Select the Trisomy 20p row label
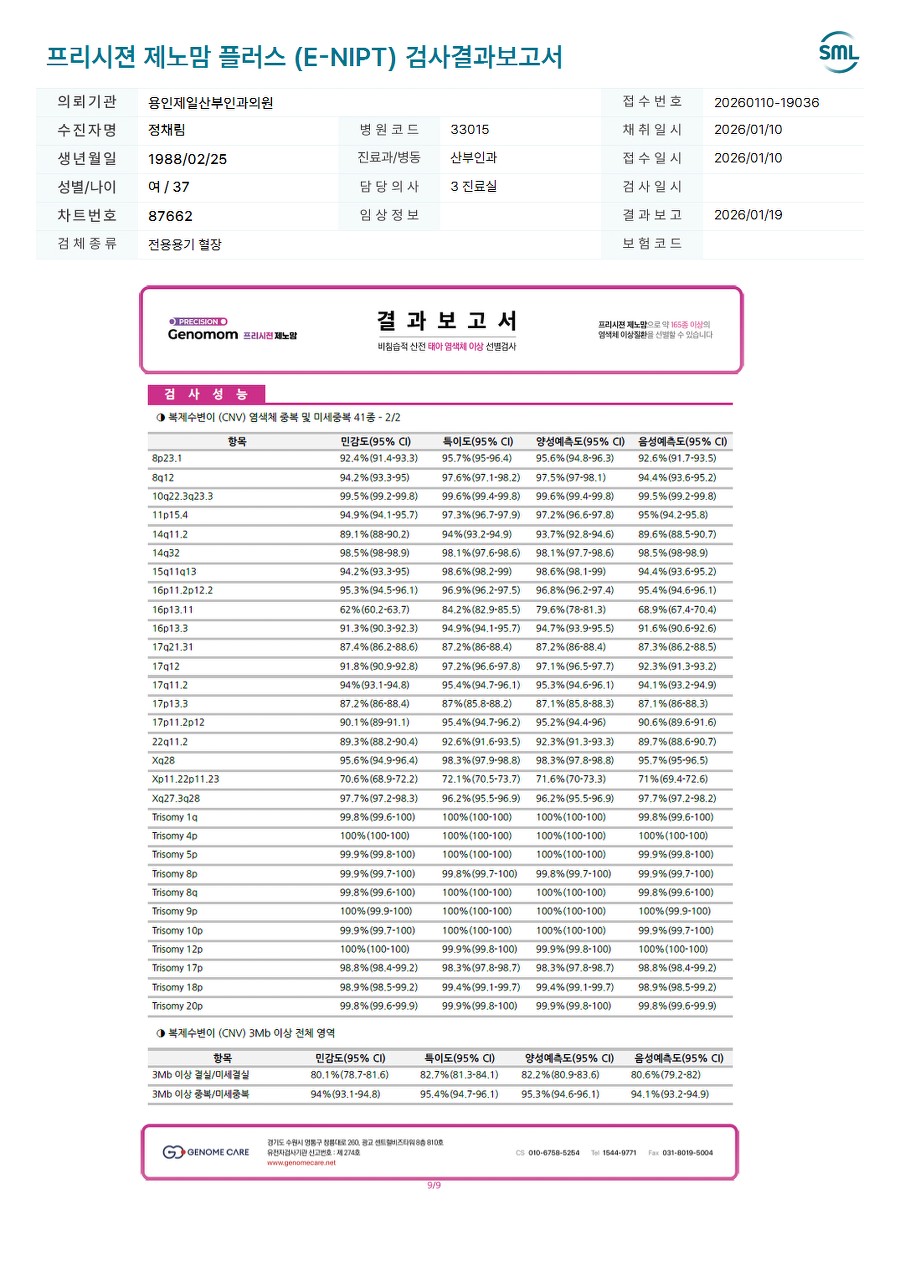The width and height of the screenshot is (900, 1271). tap(177, 1005)
